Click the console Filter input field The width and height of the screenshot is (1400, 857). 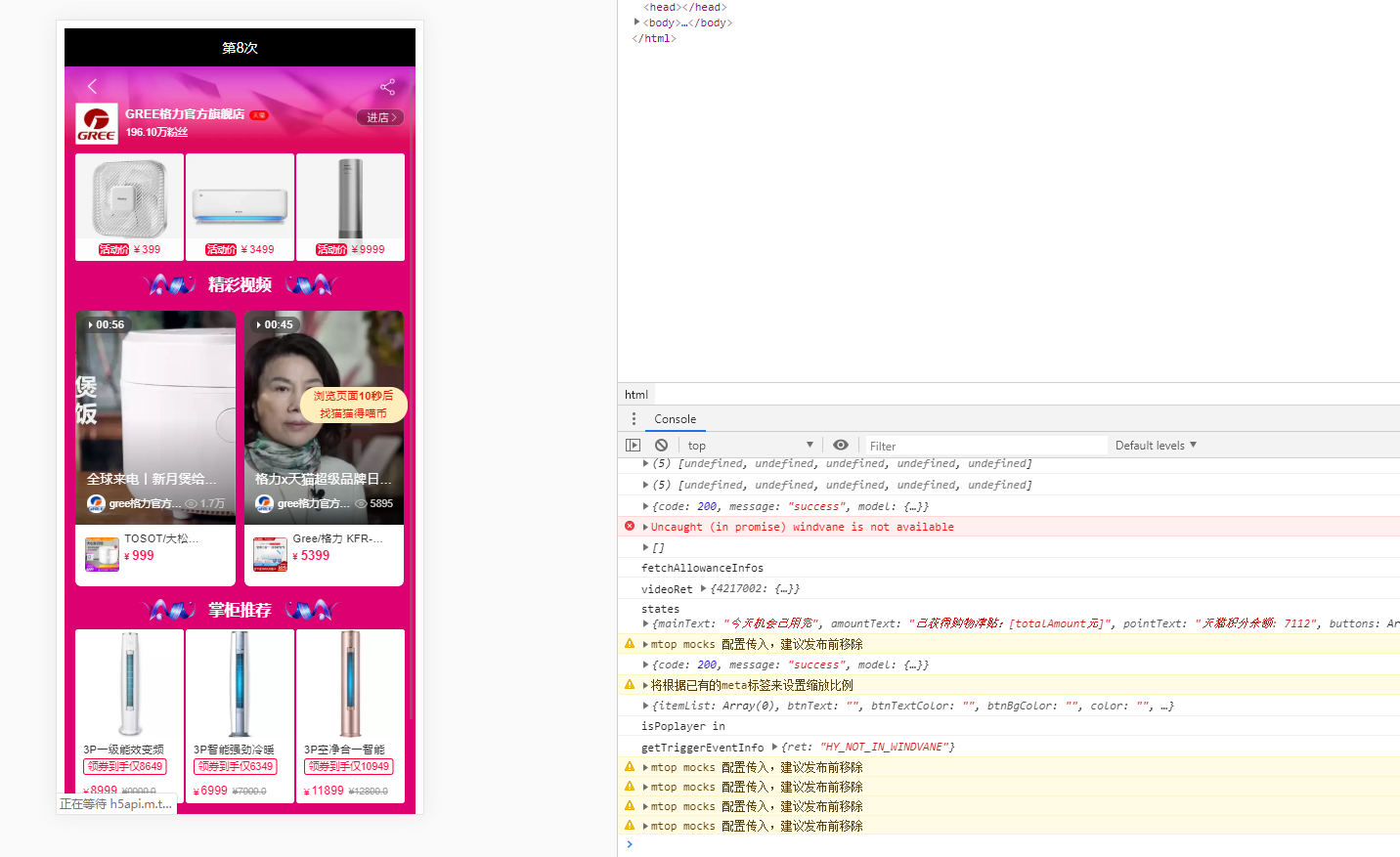983,446
